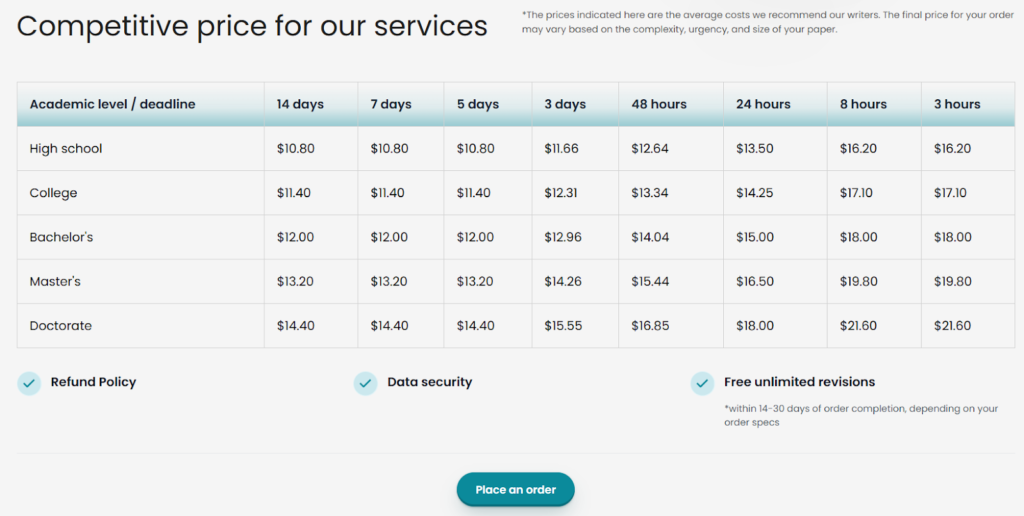Click the Data security checkmark icon
This screenshot has height=516, width=1024.
point(366,383)
